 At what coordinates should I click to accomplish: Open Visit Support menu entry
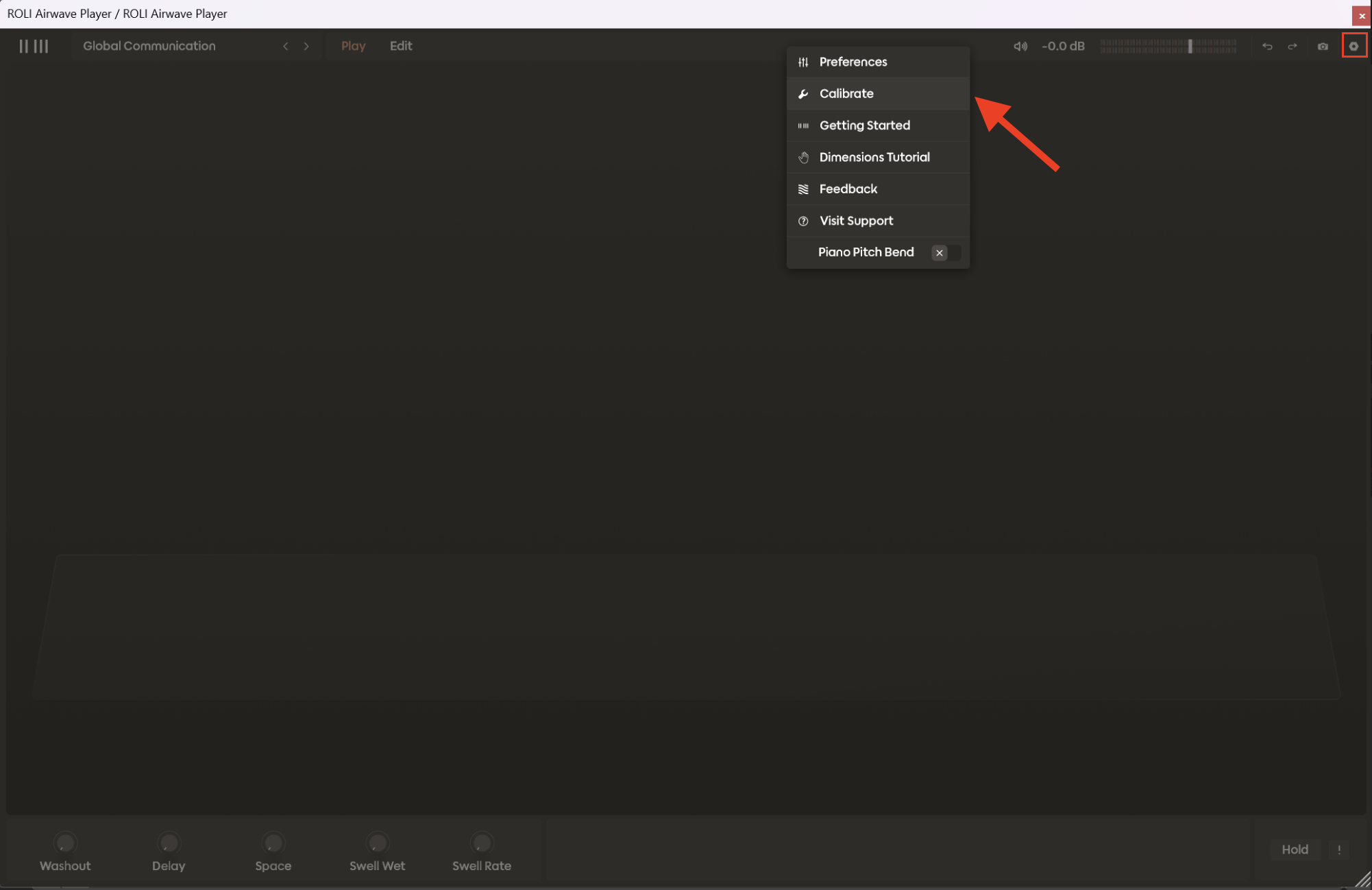[856, 221]
